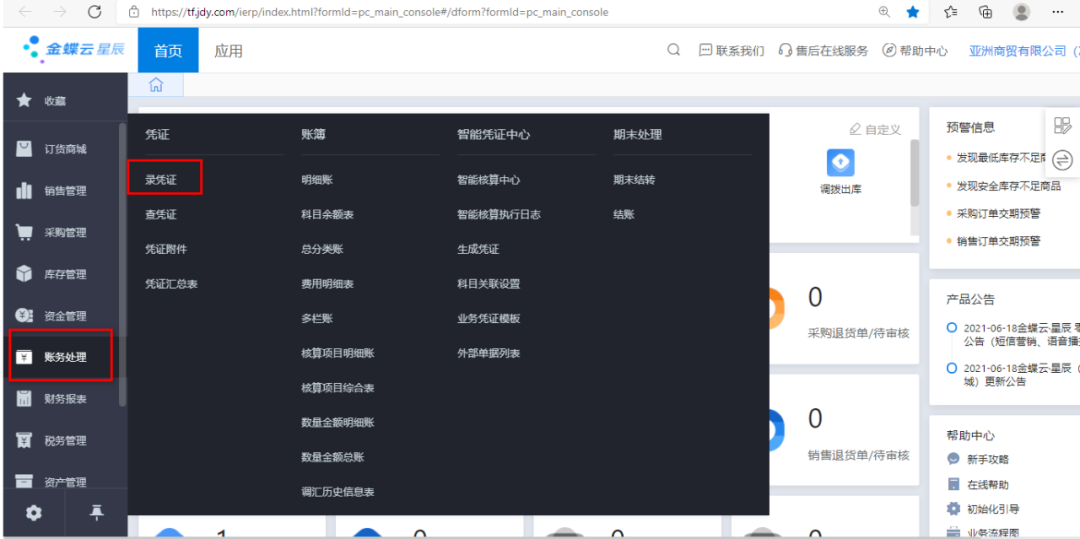Open 订货商城 in the sidebar

point(65,149)
